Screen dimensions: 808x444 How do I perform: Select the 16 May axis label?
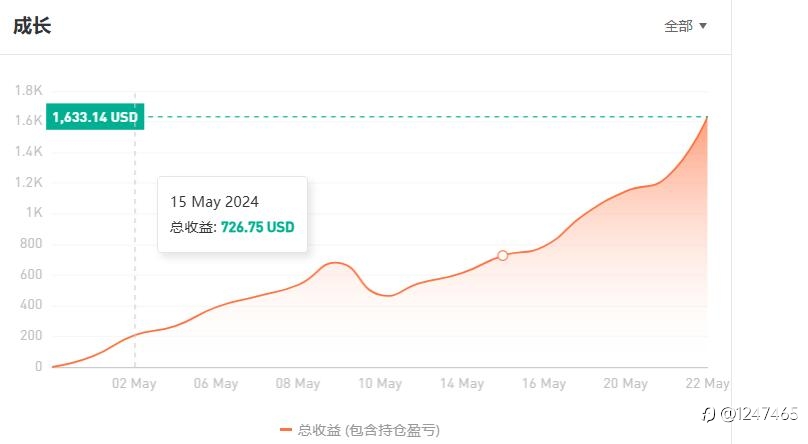544,384
